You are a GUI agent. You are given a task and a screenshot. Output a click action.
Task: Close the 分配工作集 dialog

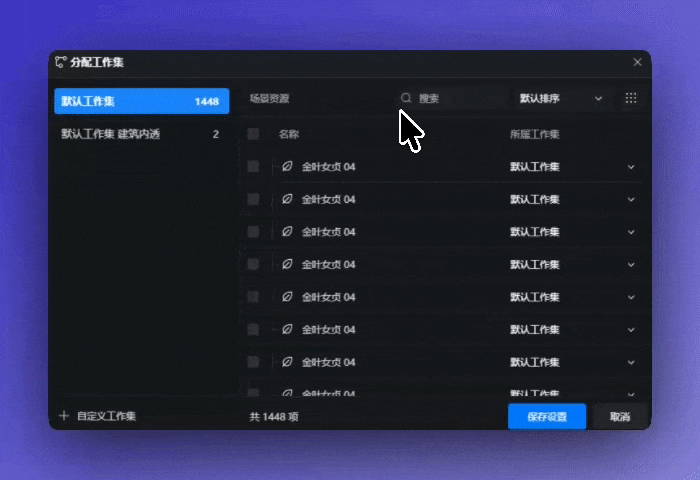pos(637,62)
